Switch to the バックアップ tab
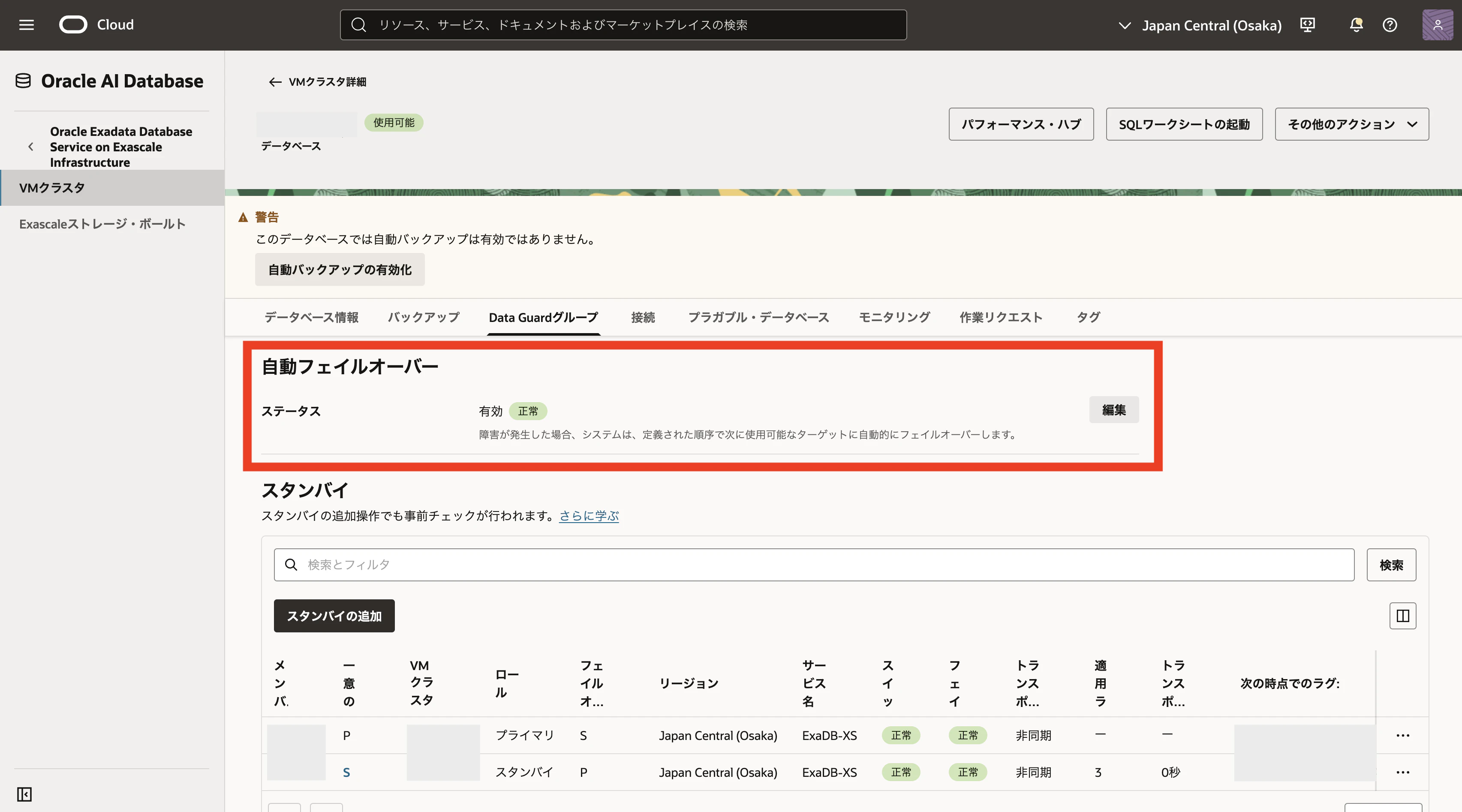 tap(424, 317)
